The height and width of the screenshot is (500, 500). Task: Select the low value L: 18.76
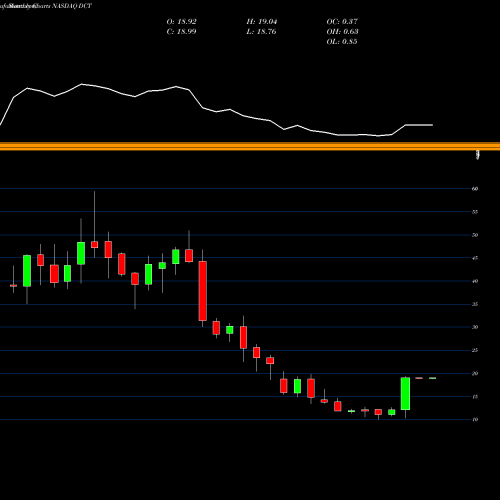(261, 32)
